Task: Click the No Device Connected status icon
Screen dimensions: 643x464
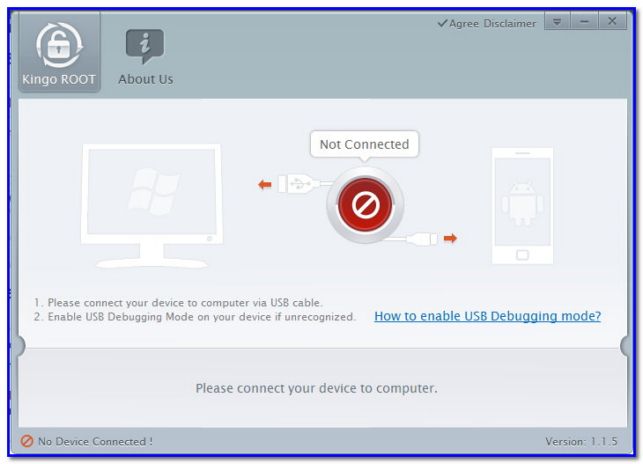Action: [27, 441]
